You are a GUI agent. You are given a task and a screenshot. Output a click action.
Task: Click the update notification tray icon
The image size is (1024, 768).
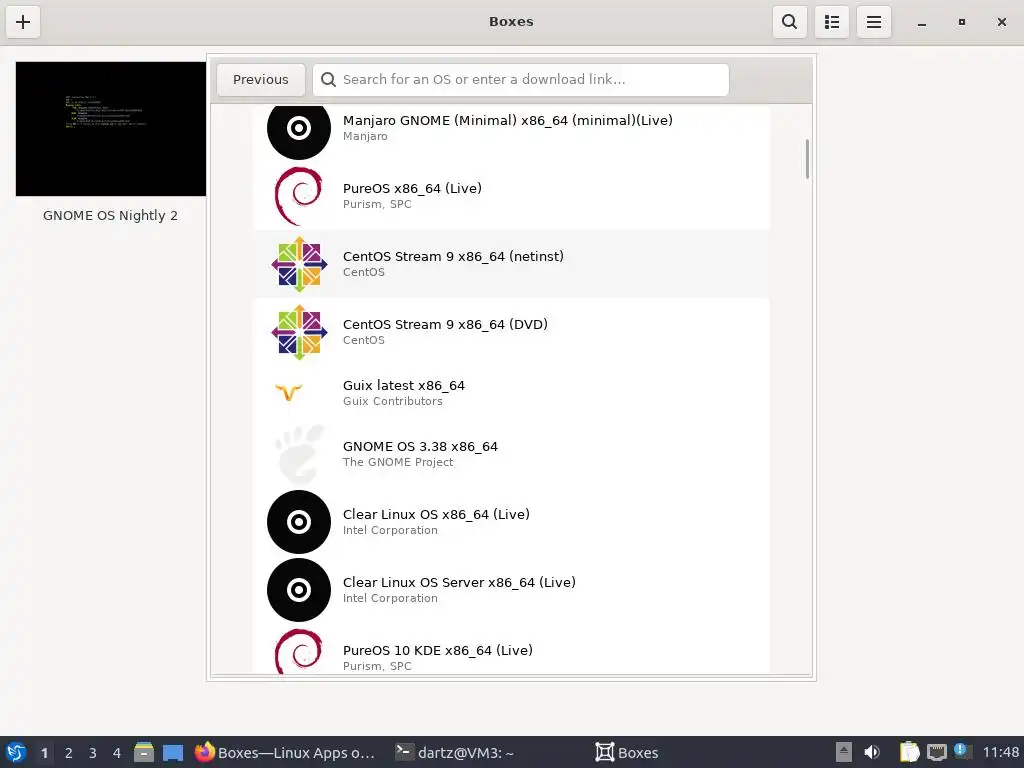[x=962, y=751]
